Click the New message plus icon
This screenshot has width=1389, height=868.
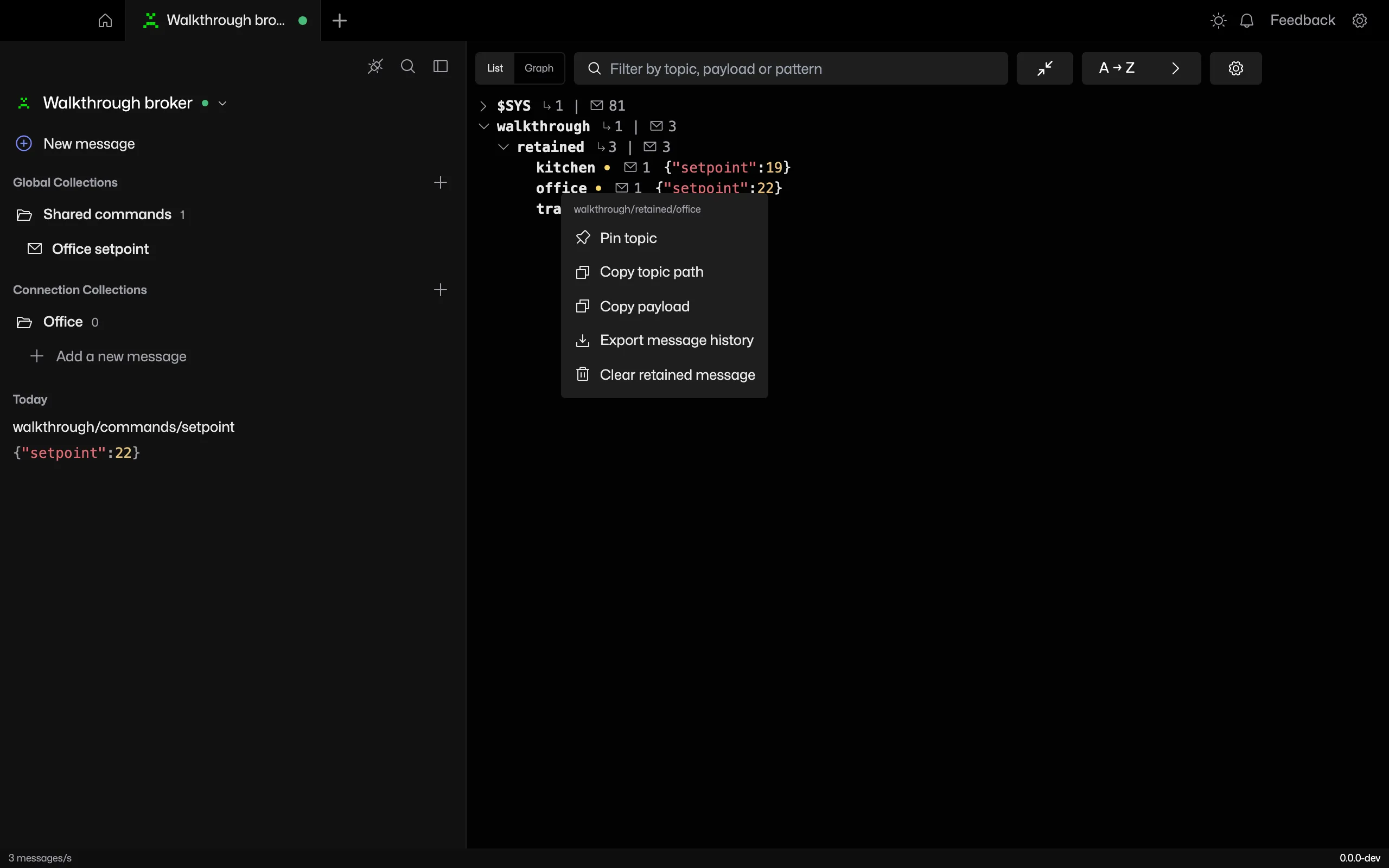(23, 144)
